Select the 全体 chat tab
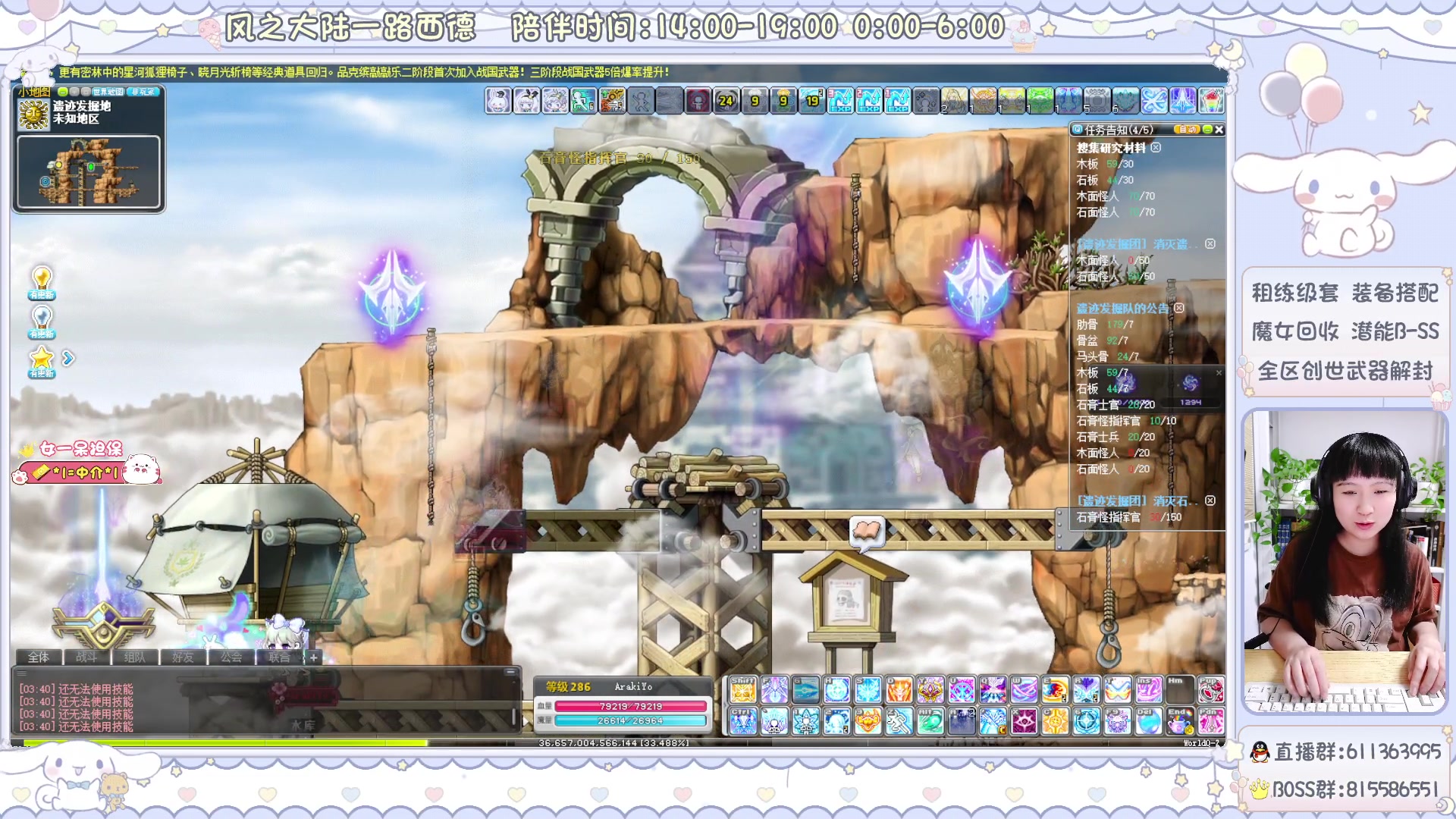Screen dimensions: 1456x819 (39, 657)
